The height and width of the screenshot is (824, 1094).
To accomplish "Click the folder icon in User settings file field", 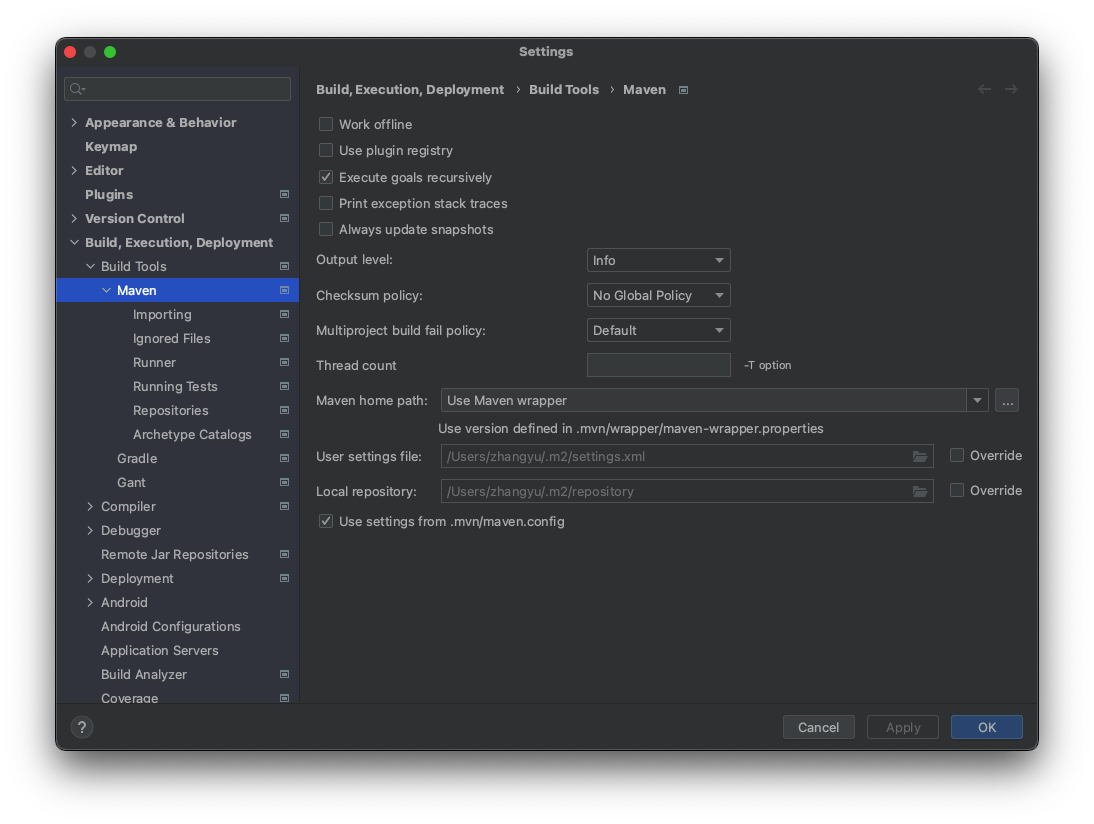I will 920,456.
